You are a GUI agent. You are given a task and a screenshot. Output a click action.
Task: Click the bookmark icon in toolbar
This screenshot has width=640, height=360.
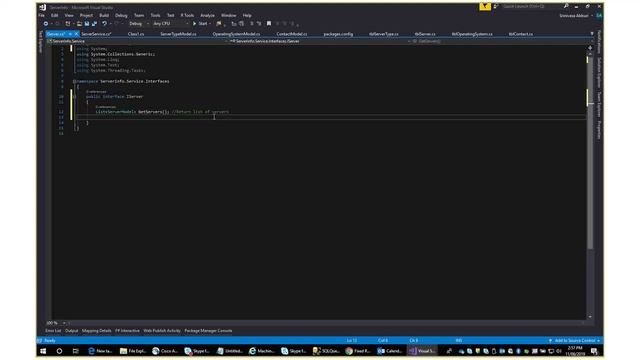(x=269, y=24)
